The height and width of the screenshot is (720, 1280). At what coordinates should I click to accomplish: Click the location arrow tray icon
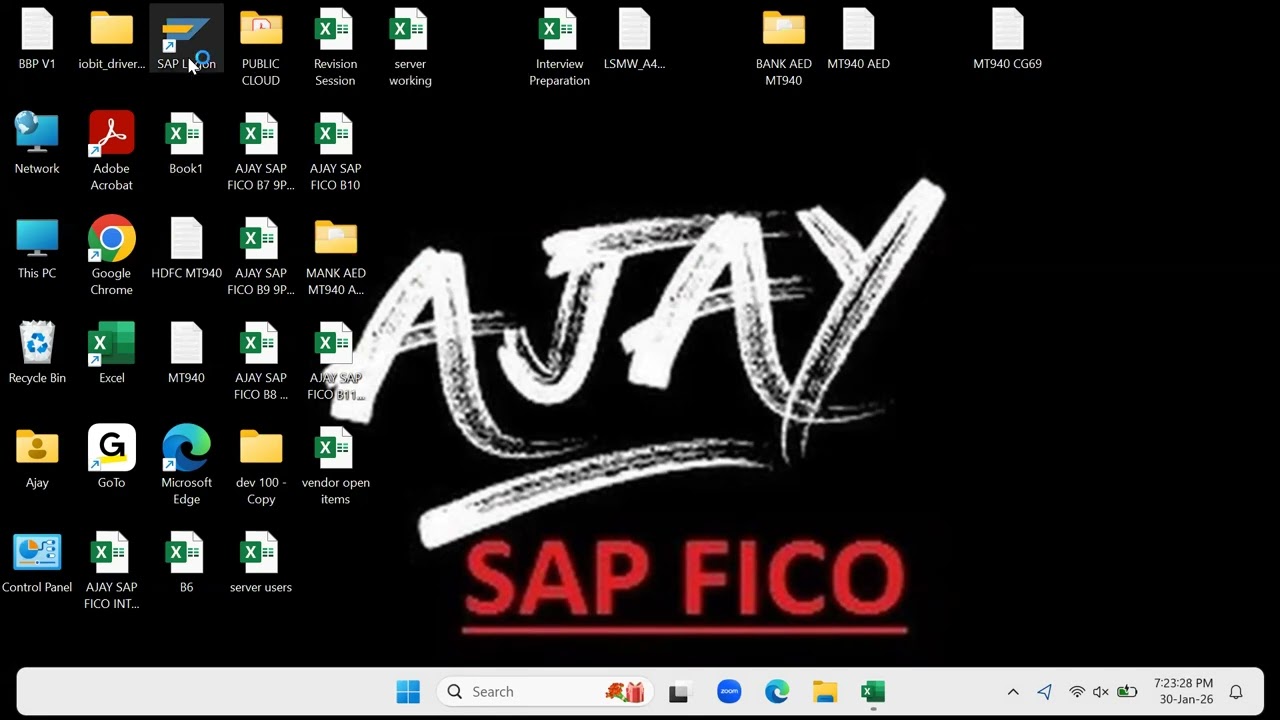click(x=1045, y=692)
